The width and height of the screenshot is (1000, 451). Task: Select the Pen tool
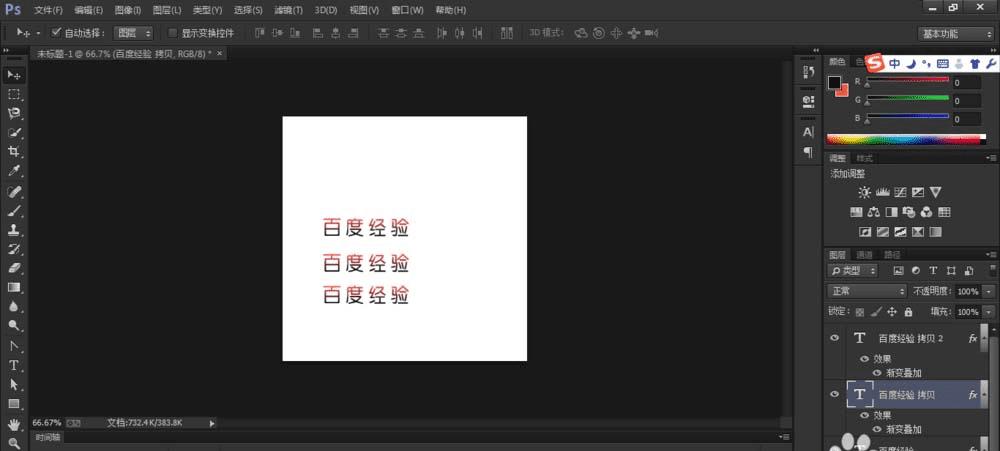click(14, 346)
